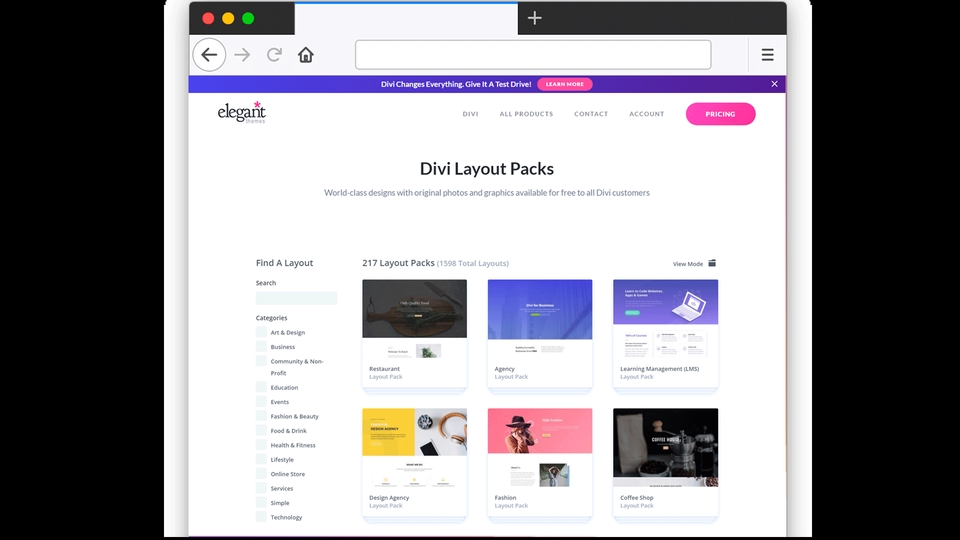Open the browser home icon
The width and height of the screenshot is (960, 540).
[x=306, y=54]
